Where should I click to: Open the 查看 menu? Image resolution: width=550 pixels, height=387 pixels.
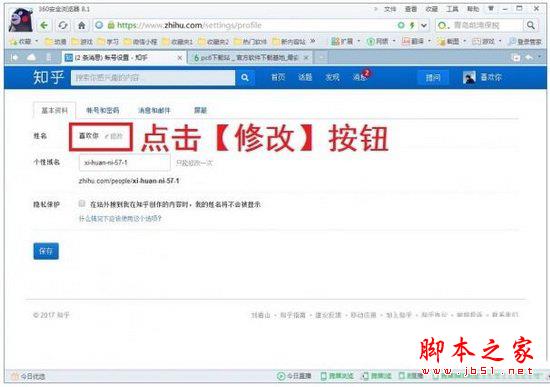tap(411, 9)
